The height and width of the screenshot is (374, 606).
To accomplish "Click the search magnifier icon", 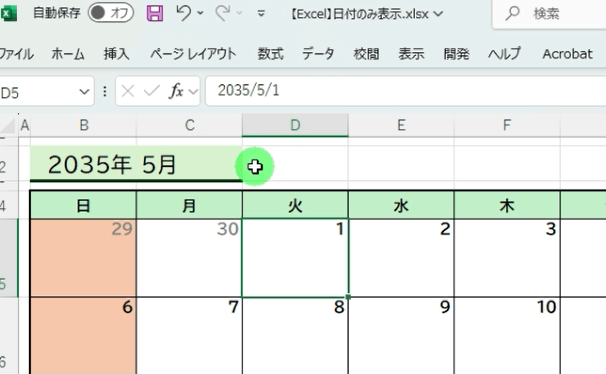I will [x=512, y=14].
